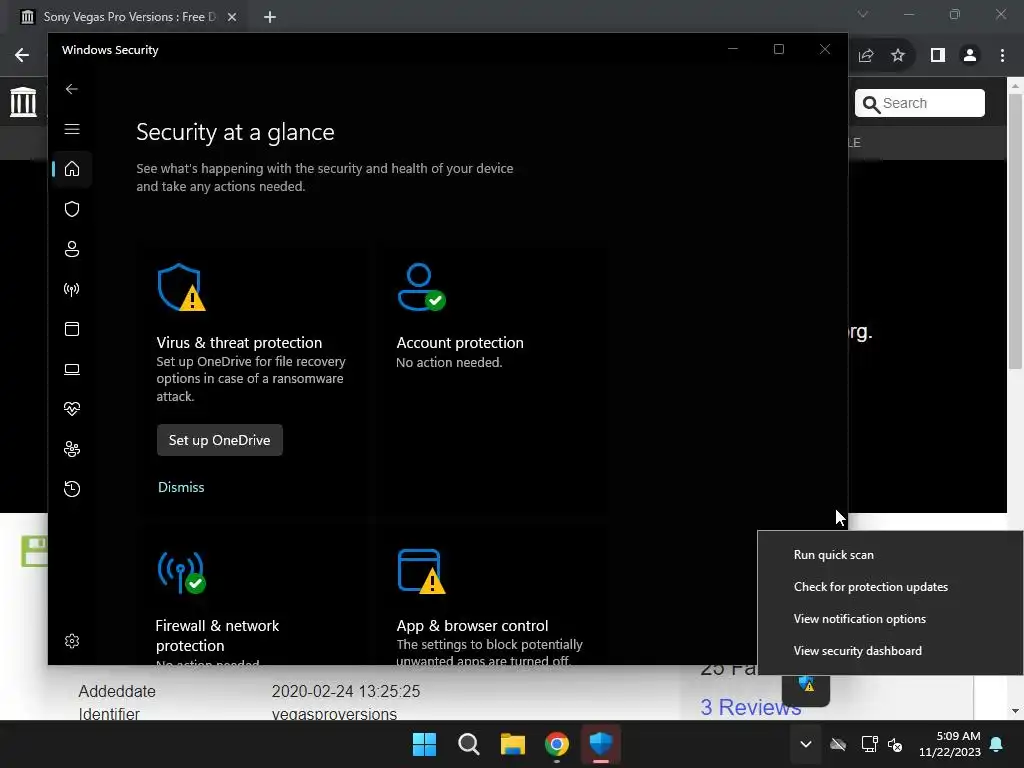Open 3 Reviews link in Chrome page
This screenshot has height=768, width=1024.
(750, 707)
